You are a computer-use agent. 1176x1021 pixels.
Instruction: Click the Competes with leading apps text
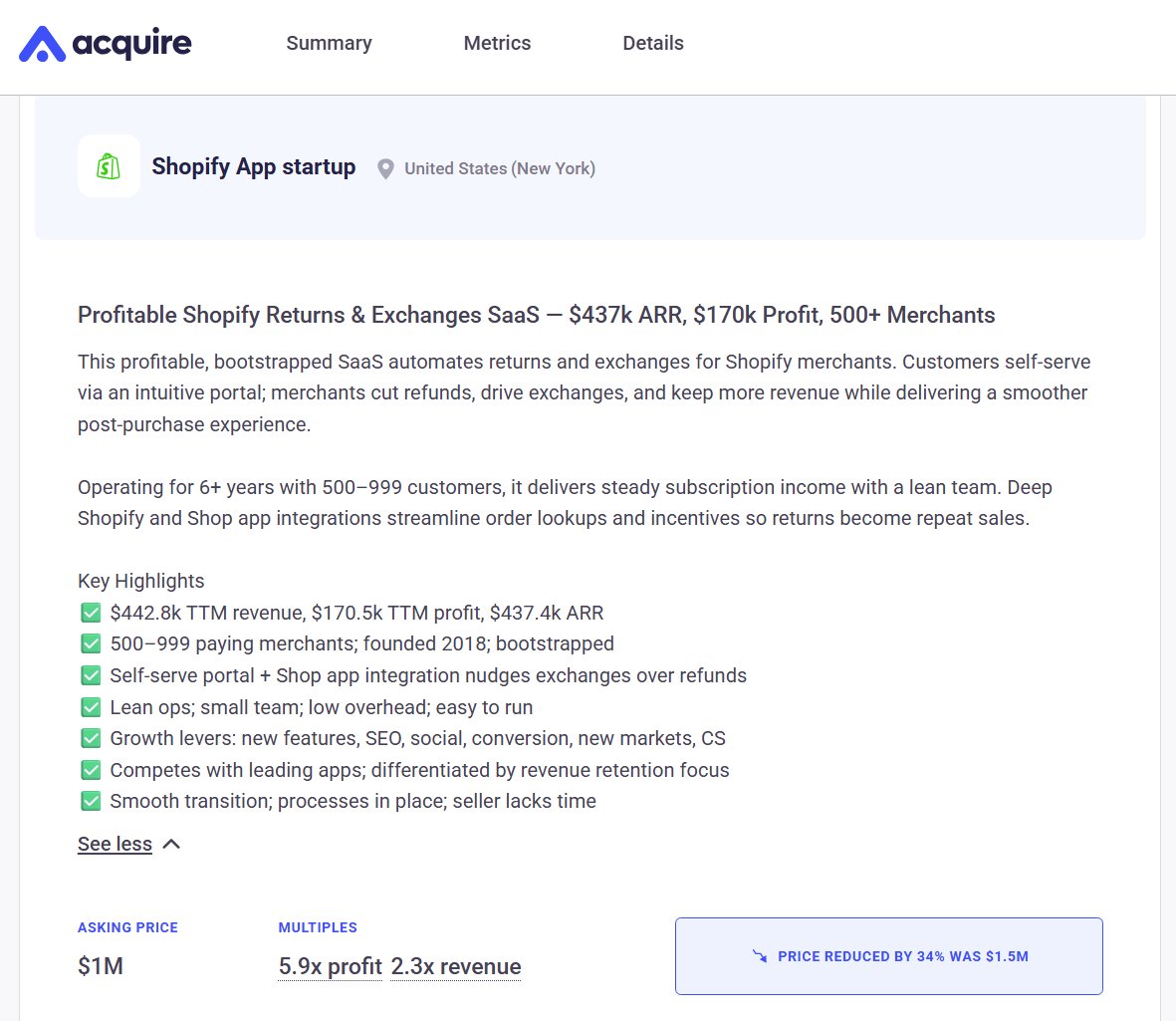point(420,770)
